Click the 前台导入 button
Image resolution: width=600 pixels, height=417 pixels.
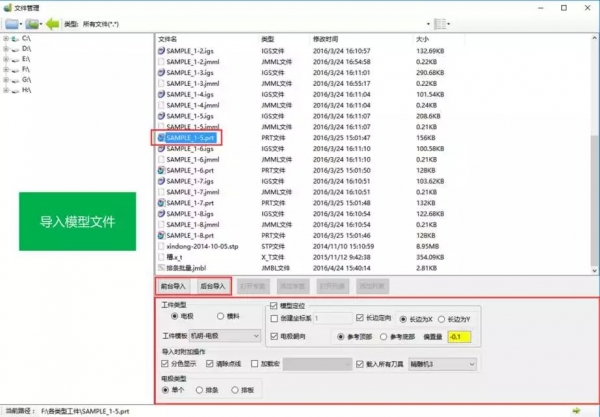coord(173,286)
